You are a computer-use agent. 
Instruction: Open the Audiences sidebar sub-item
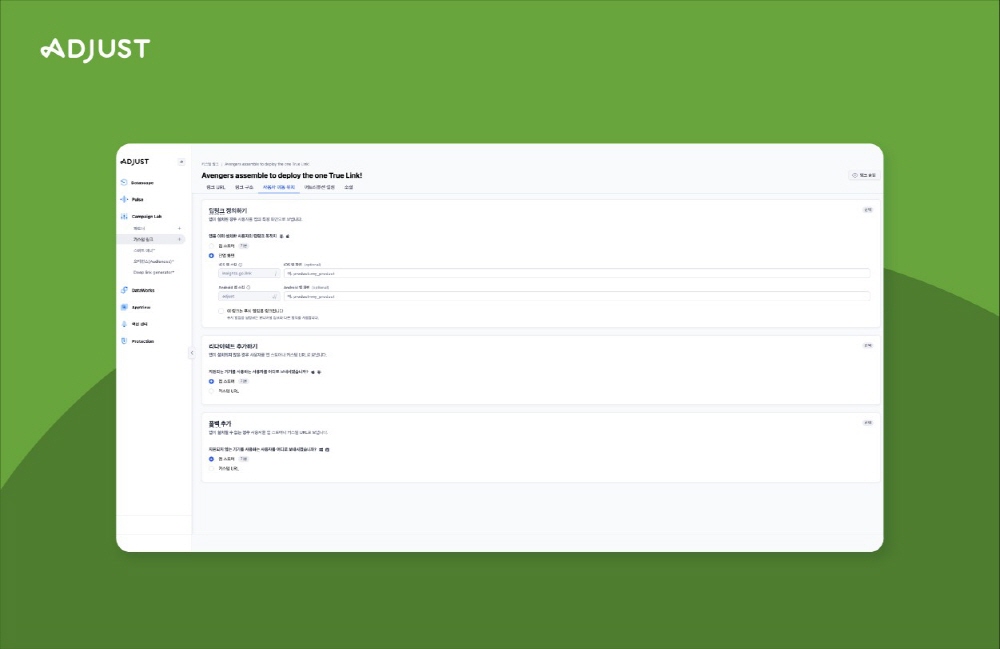154,261
